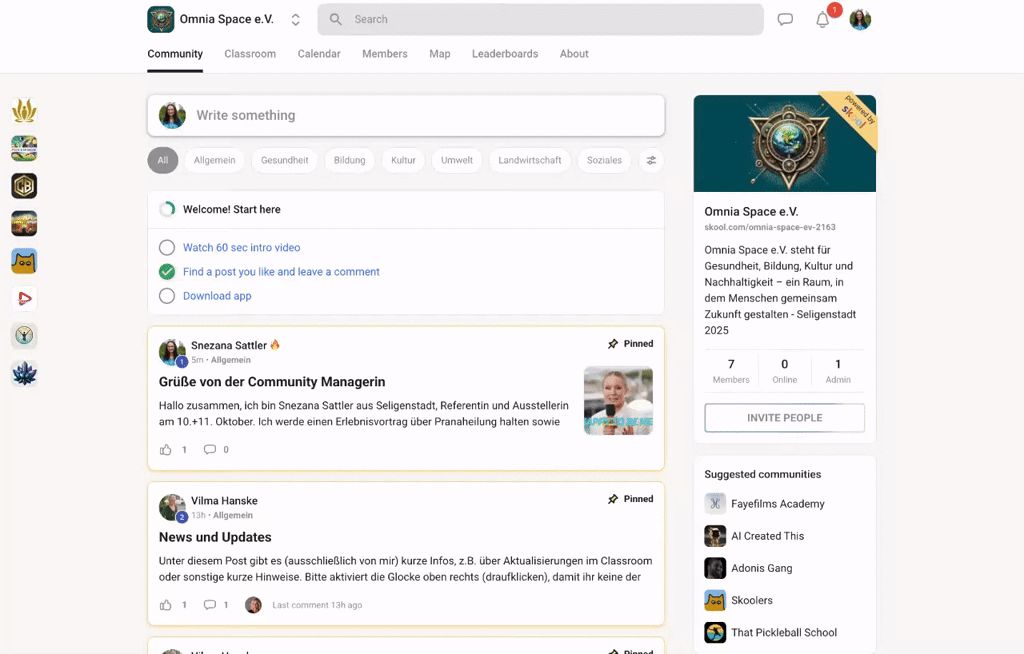Click Snezana Sattler's post avatar
This screenshot has height=654, width=1024.
click(172, 352)
